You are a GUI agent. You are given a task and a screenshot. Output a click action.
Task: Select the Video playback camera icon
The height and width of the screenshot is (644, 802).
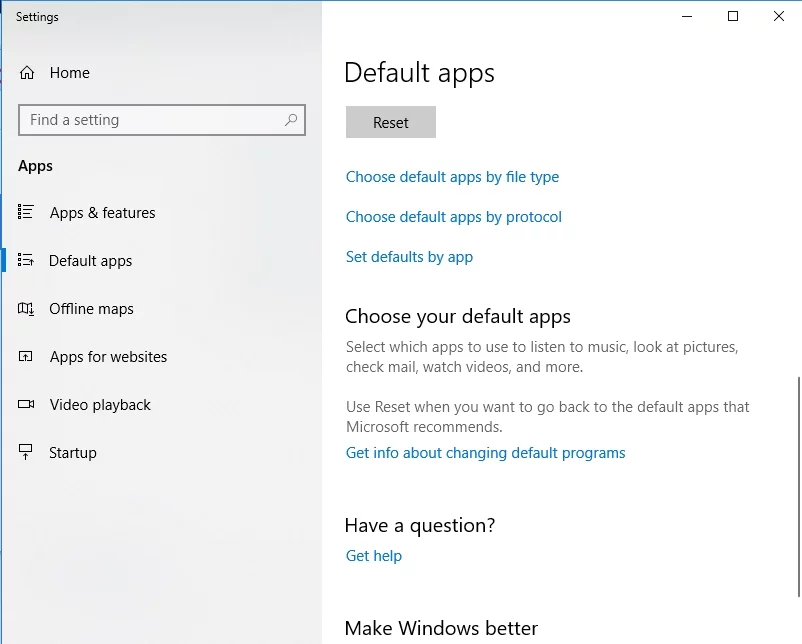click(26, 405)
